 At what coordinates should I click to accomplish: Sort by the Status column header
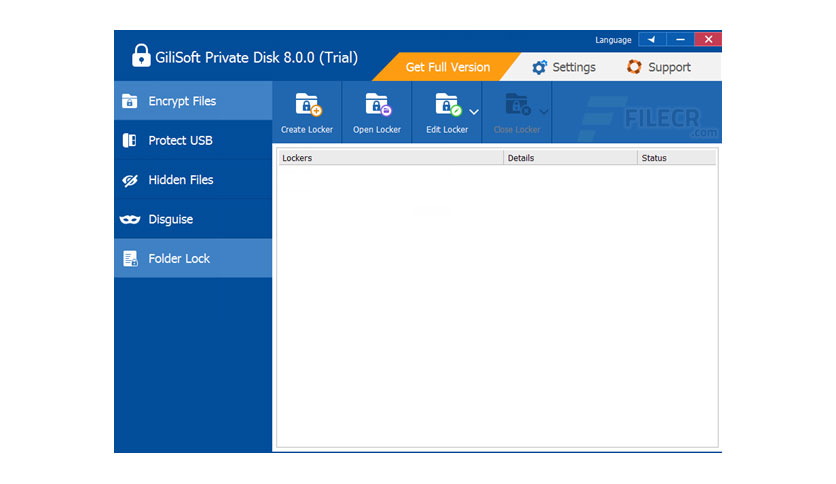(x=677, y=158)
